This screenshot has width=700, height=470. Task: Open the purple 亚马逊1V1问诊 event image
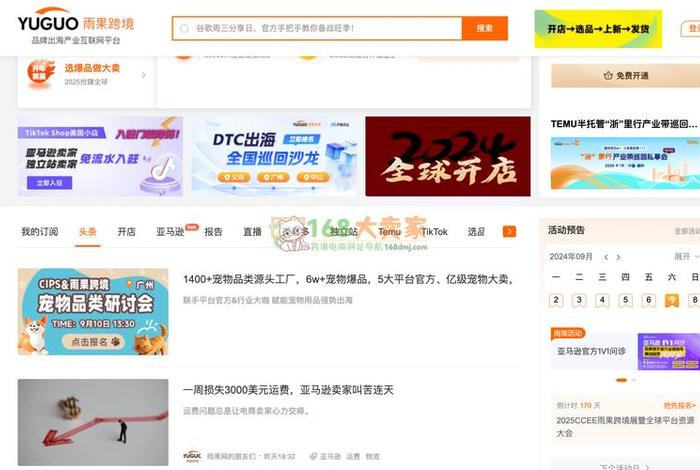(669, 351)
